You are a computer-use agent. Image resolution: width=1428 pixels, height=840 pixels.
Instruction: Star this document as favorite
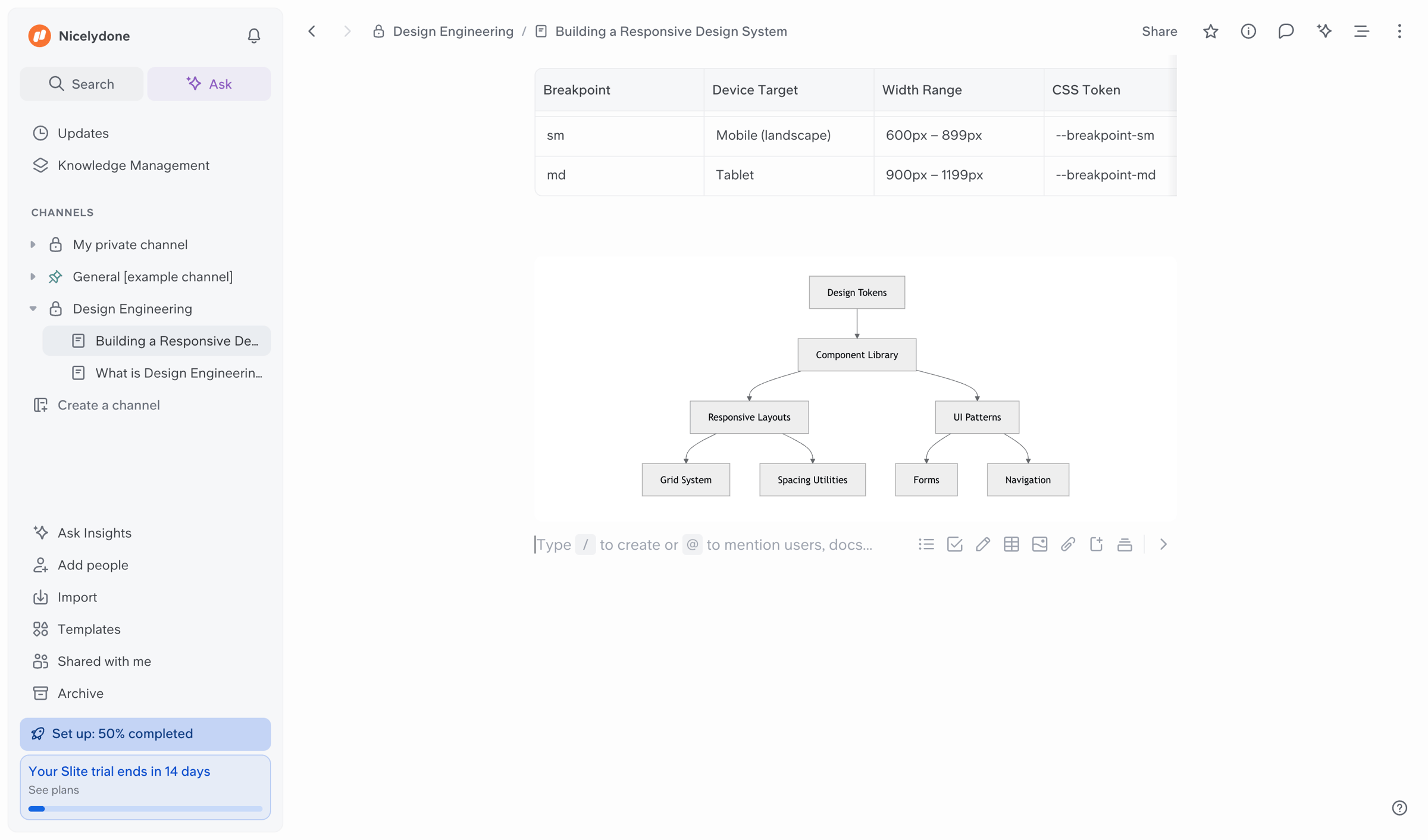coord(1210,32)
